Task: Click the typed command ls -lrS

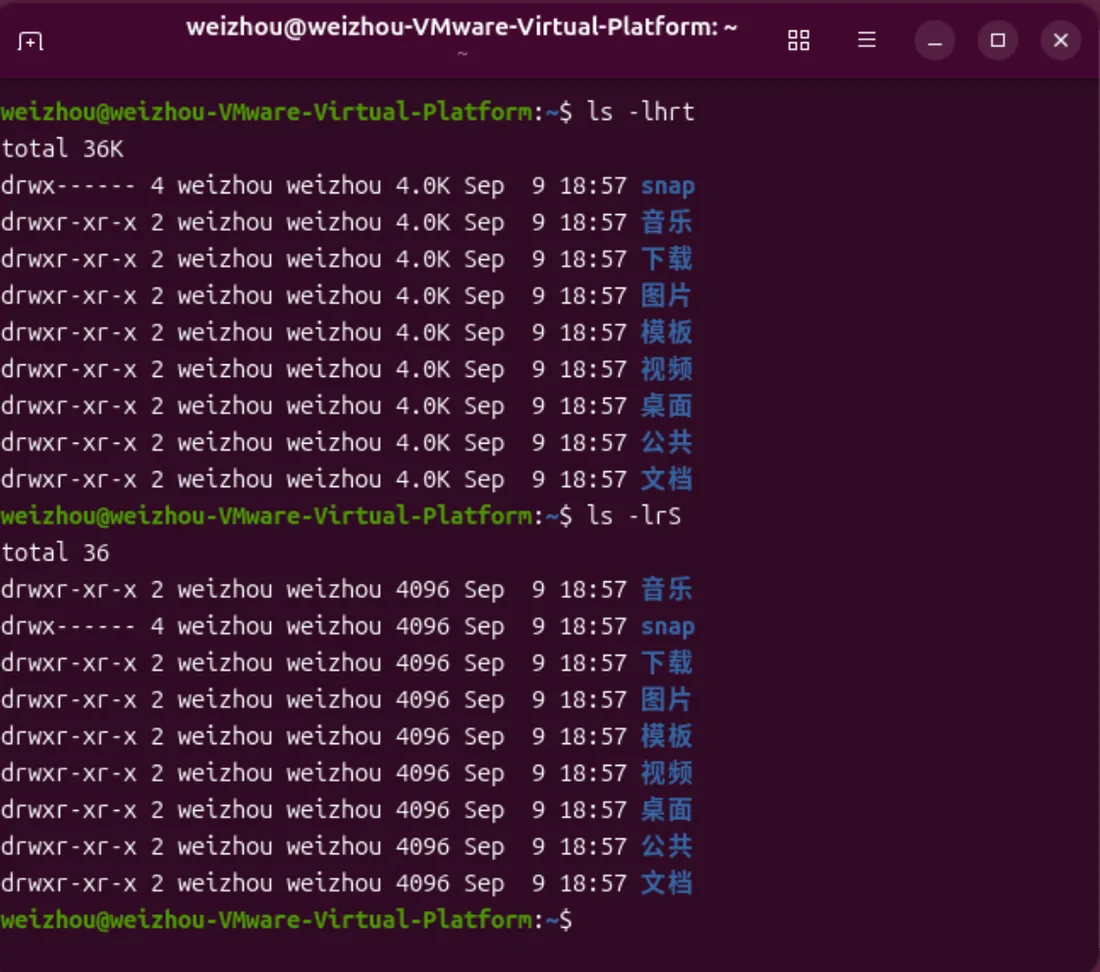Action: pyautogui.click(x=633, y=516)
